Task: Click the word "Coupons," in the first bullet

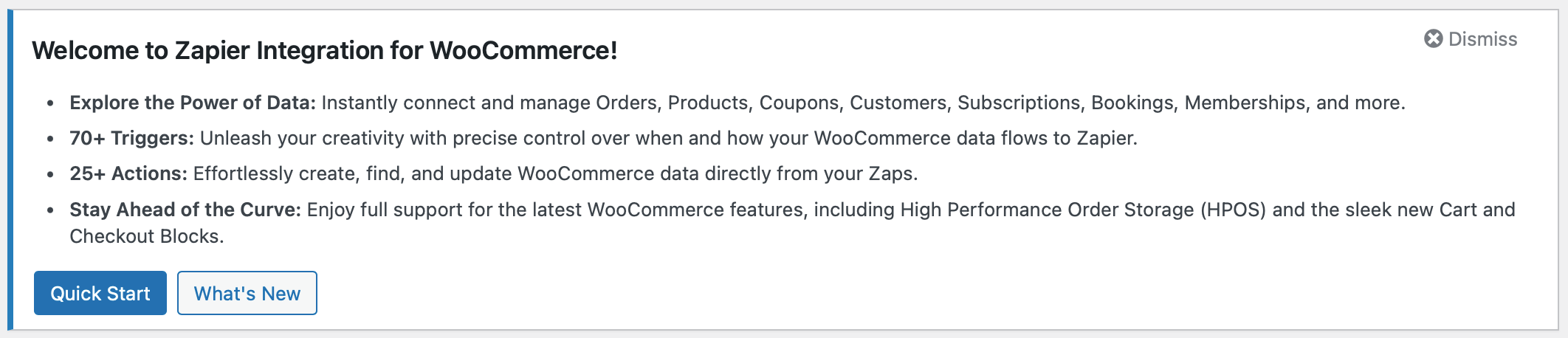Action: (x=800, y=103)
